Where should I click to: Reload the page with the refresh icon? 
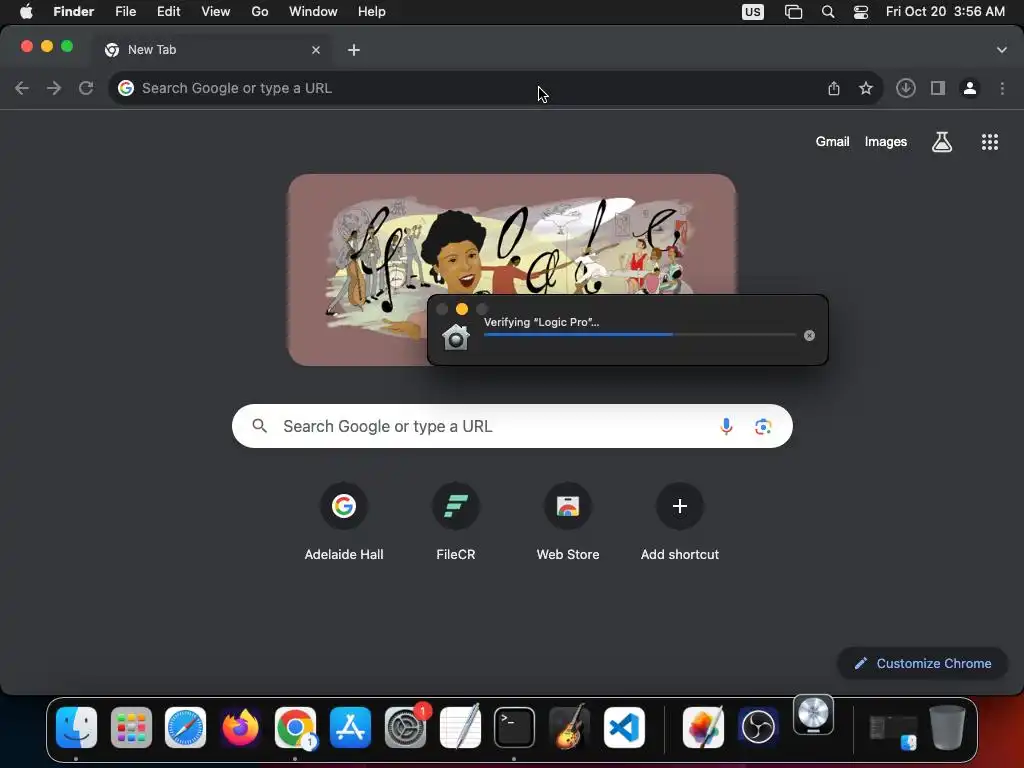(x=86, y=88)
